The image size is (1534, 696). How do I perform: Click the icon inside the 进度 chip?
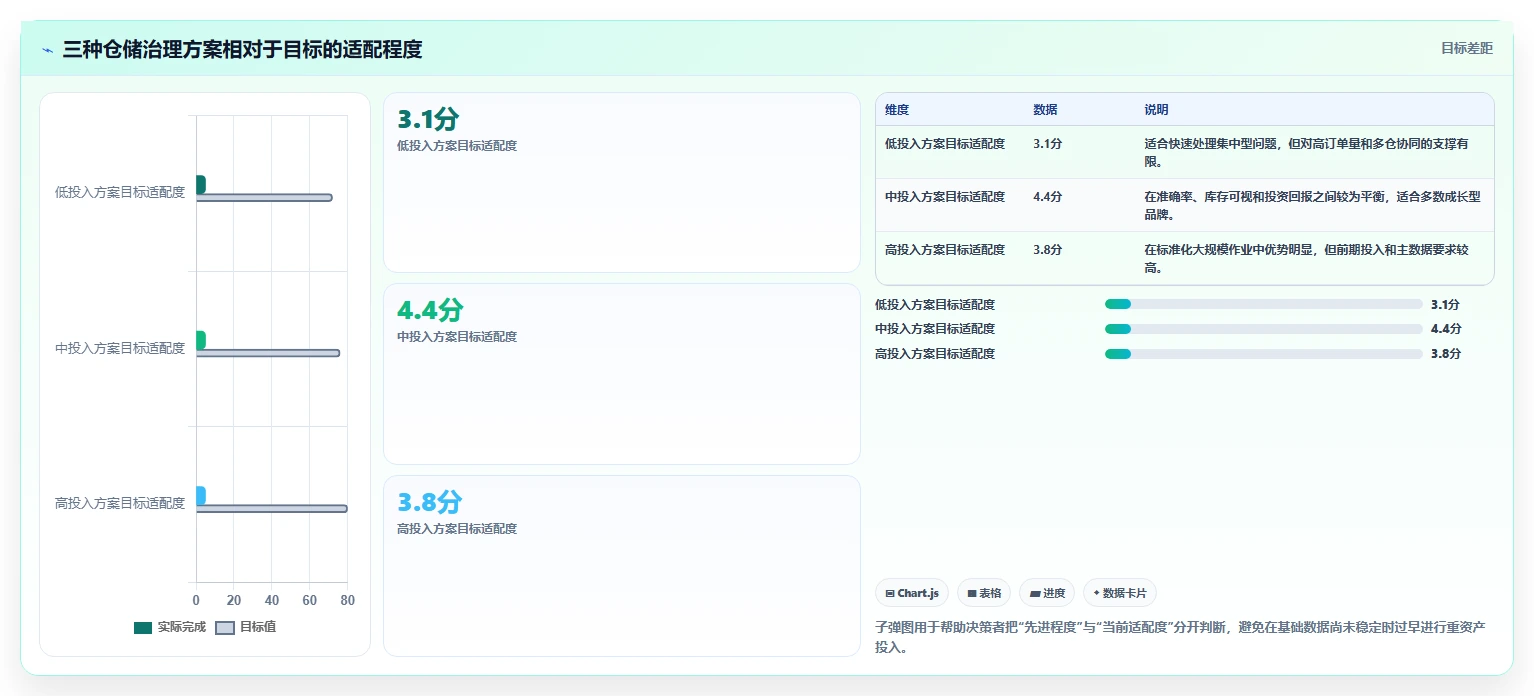(1034, 594)
